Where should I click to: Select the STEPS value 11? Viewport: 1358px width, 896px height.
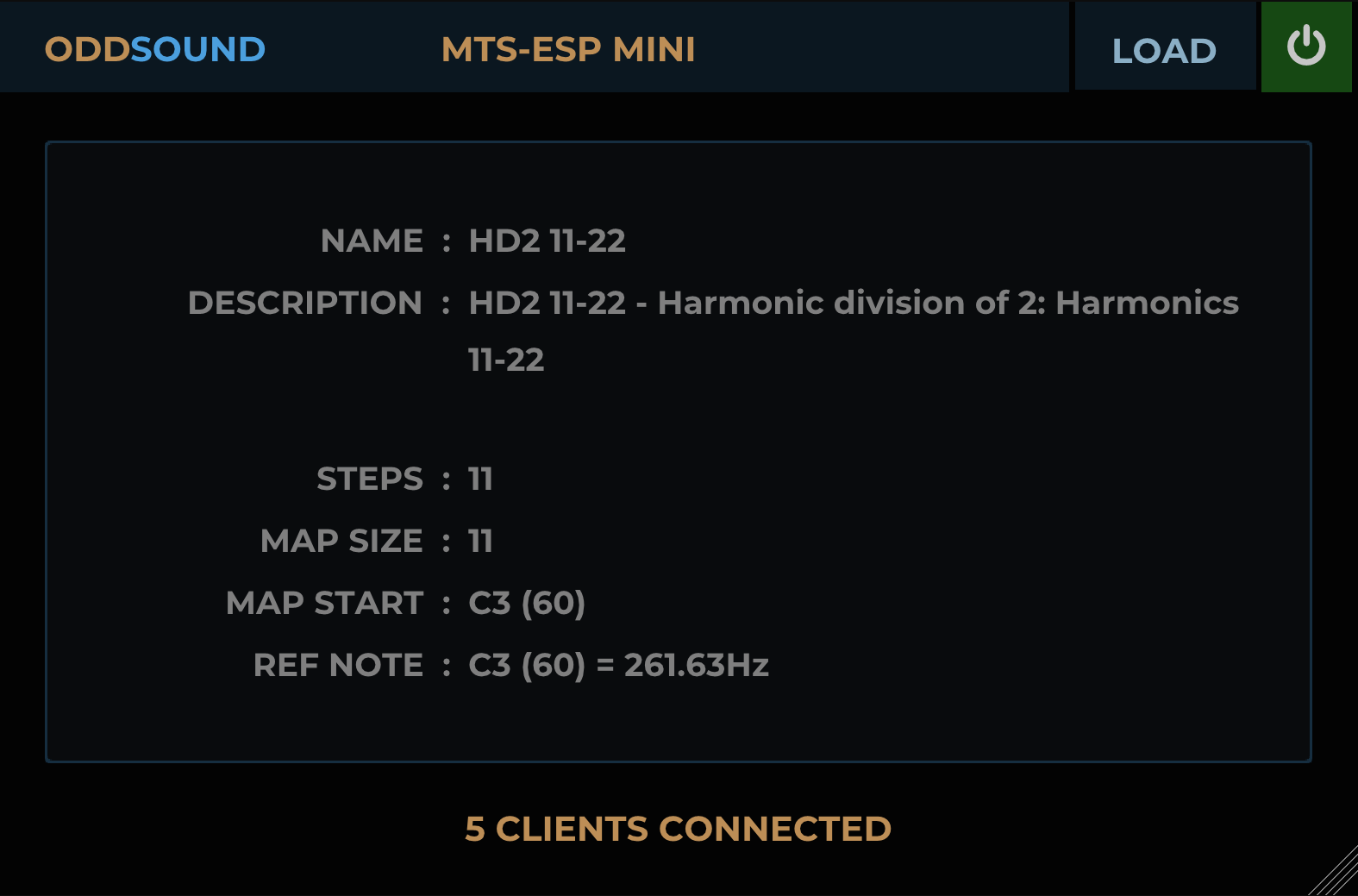coord(480,479)
